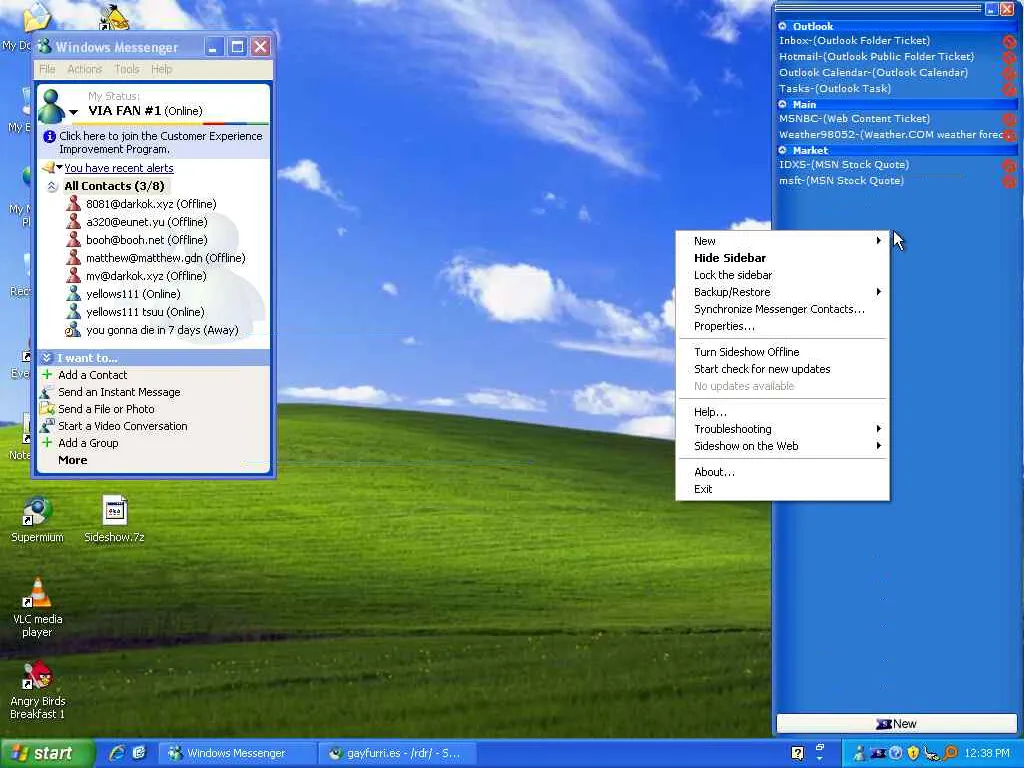Launch VLC media player shortcut
Screen dimensions: 1024x768
(x=37, y=607)
